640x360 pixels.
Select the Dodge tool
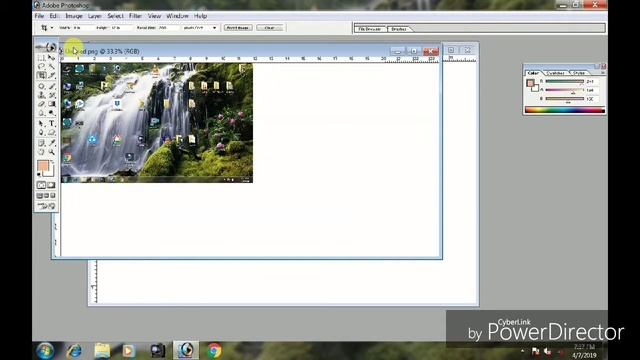(x=51, y=113)
